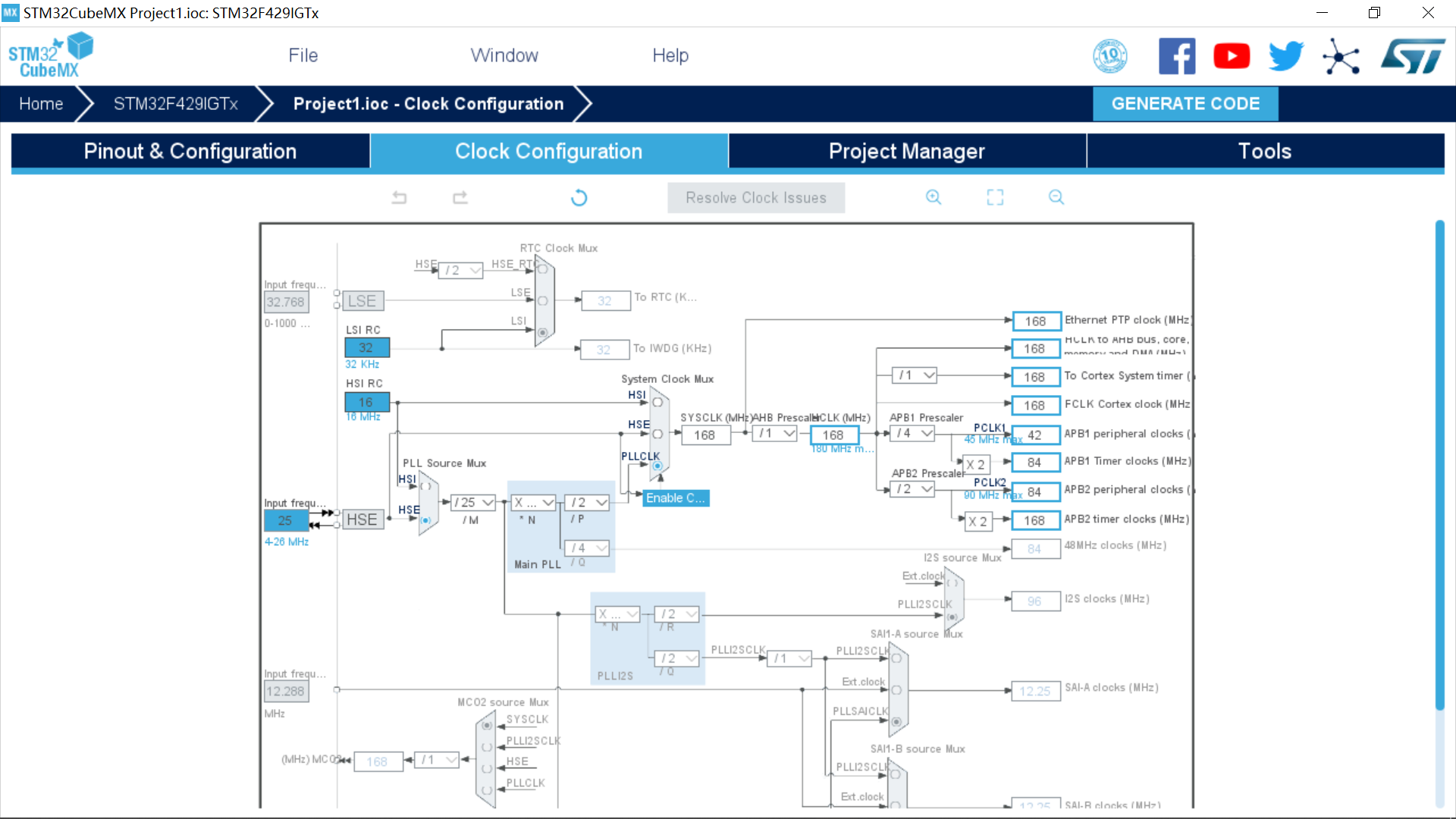Zoom in on the clock diagram
The height and width of the screenshot is (819, 1456).
pos(934,197)
